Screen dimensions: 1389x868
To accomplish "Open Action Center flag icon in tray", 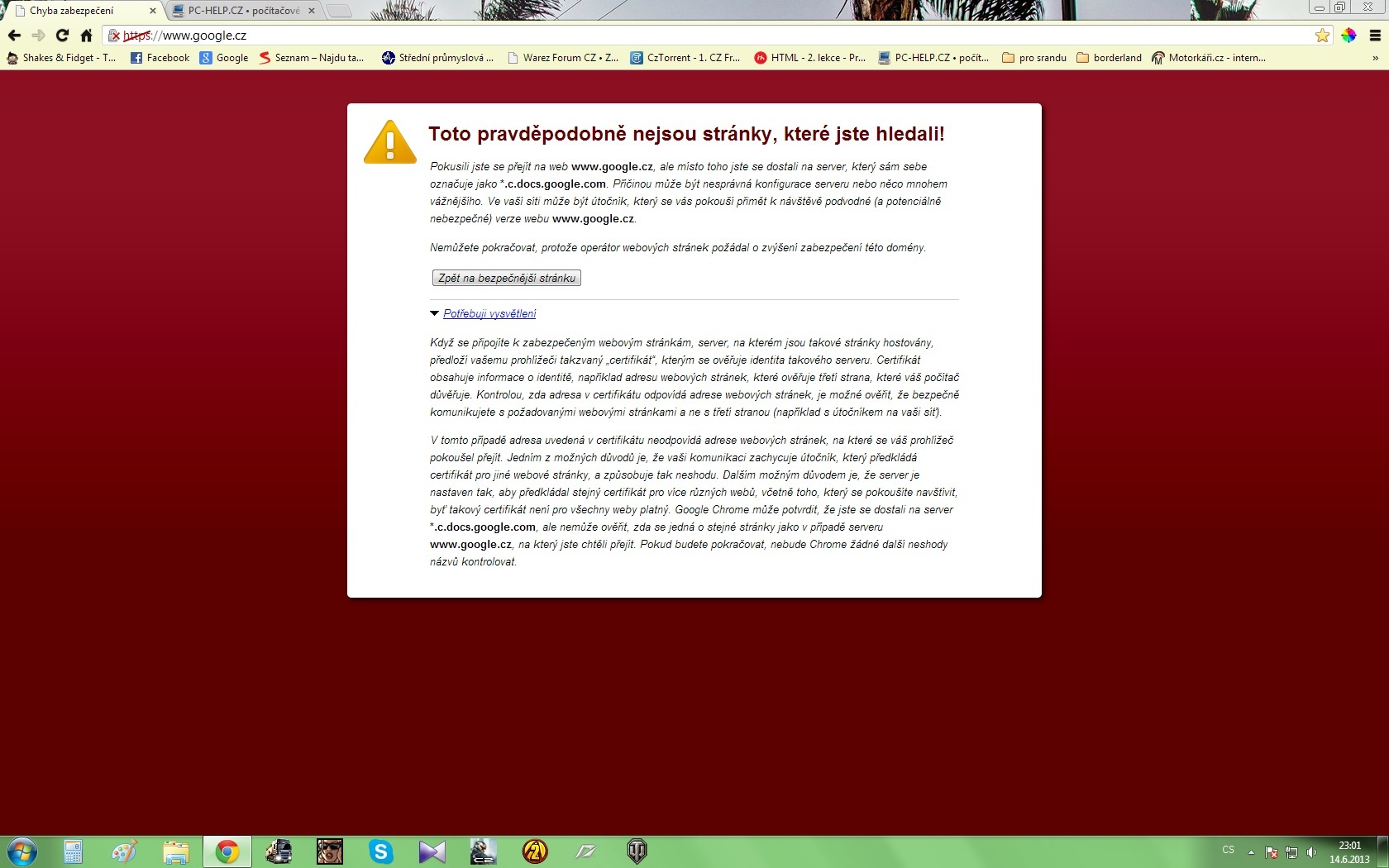I will click(1272, 852).
